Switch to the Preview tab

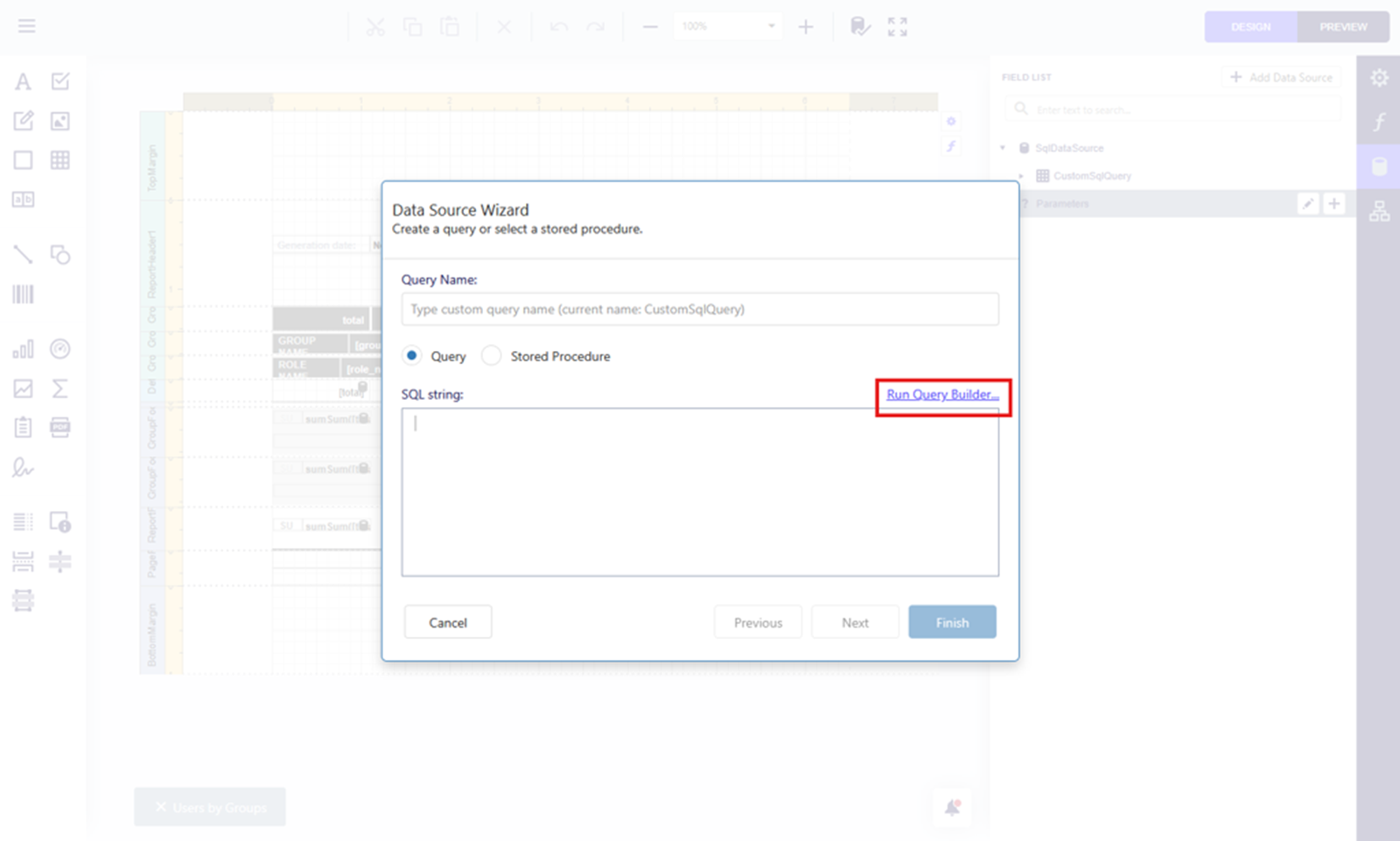click(x=1343, y=27)
